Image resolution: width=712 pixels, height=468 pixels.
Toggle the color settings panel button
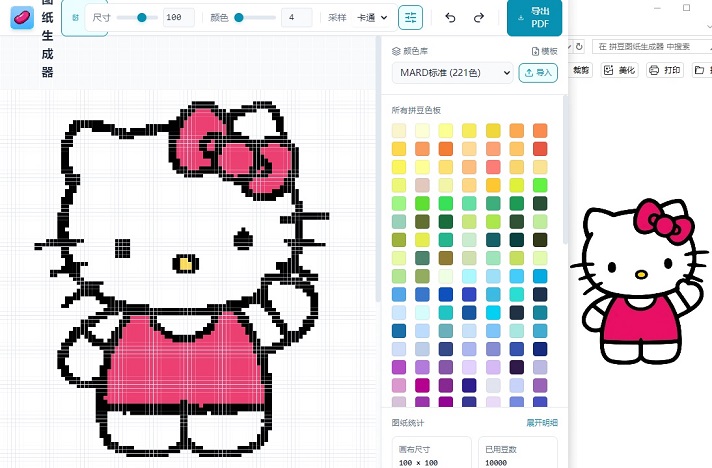410,17
